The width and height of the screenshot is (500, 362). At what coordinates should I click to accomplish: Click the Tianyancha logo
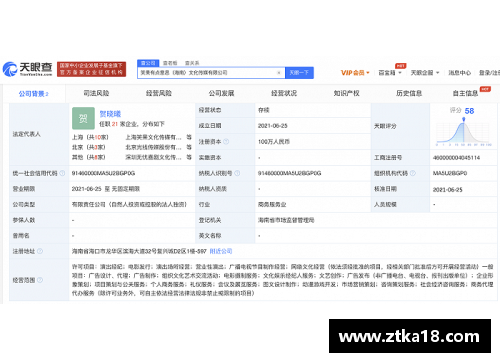[x=27, y=69]
